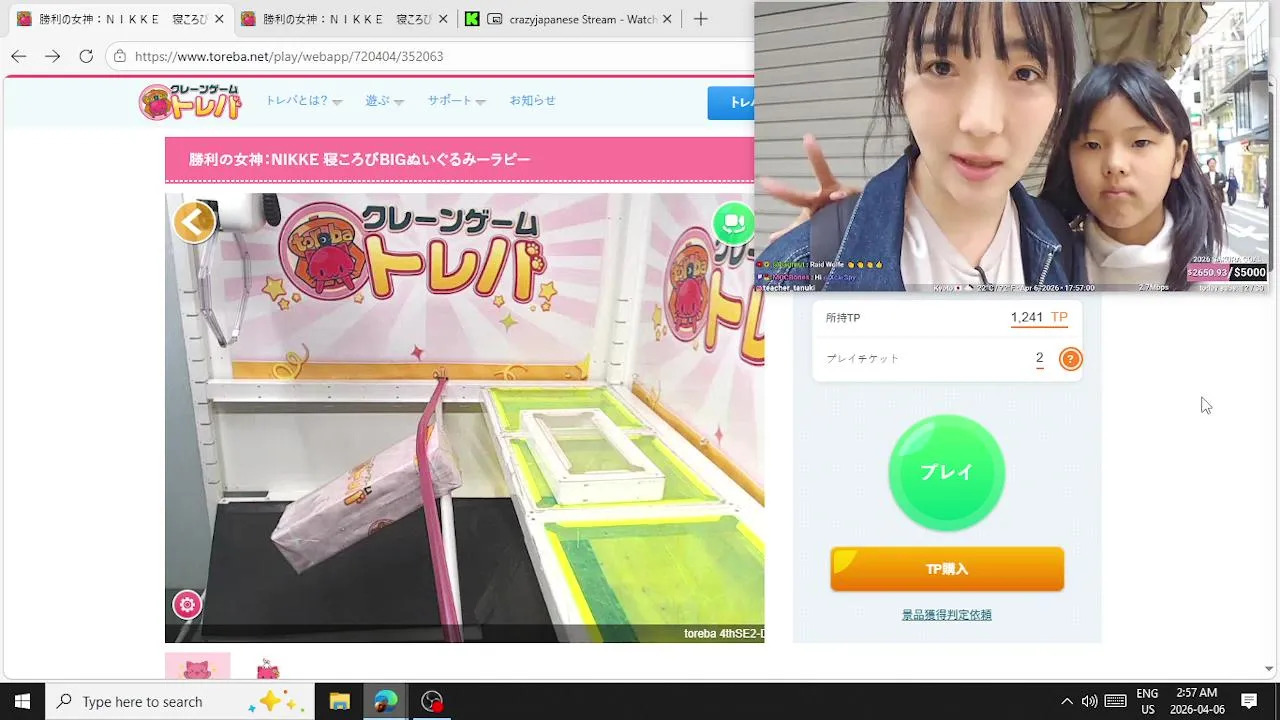This screenshot has height=720, width=1280.
Task: Open volume control in system tray
Action: click(1089, 701)
